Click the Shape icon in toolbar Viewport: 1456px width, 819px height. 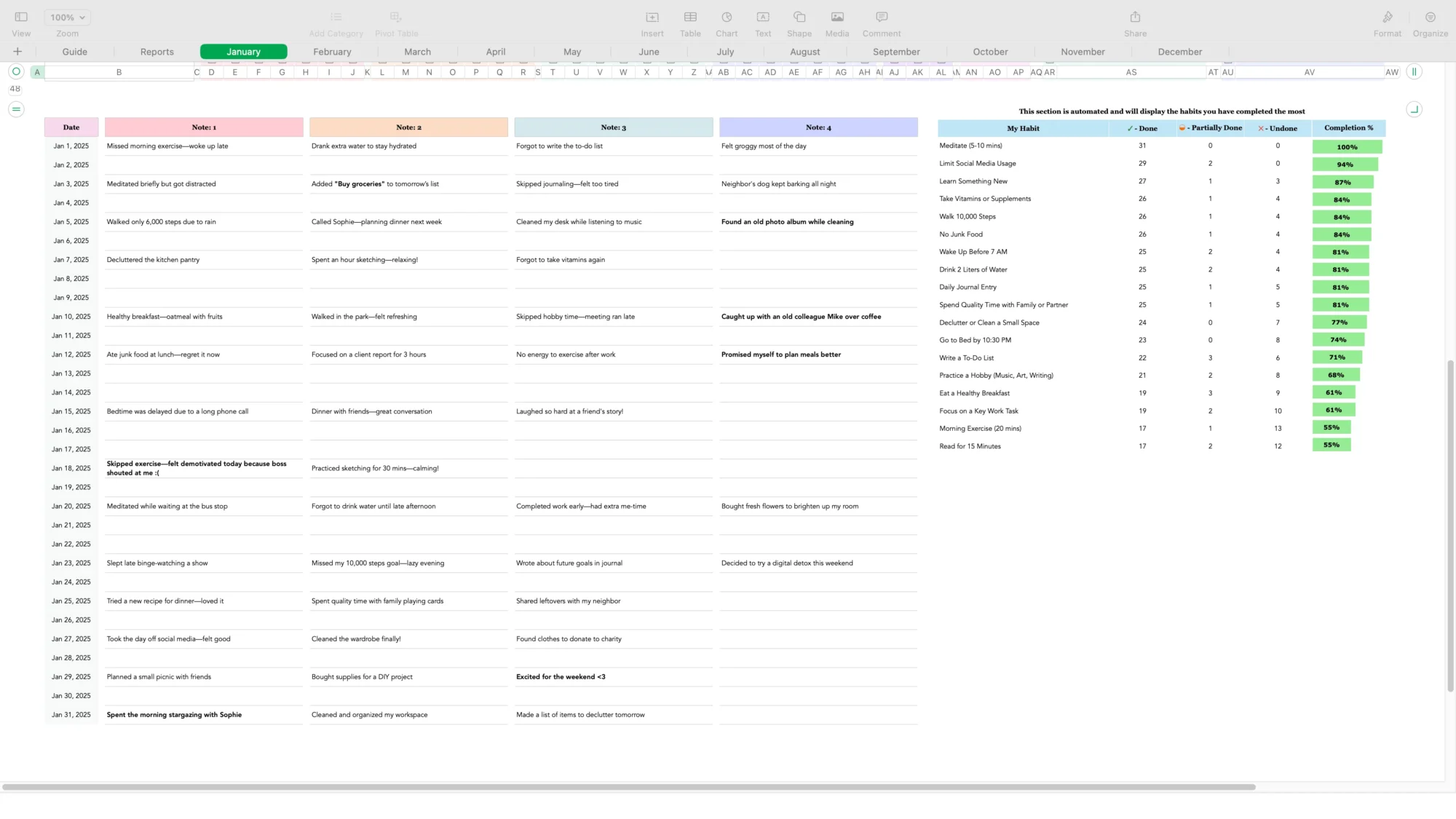click(799, 16)
